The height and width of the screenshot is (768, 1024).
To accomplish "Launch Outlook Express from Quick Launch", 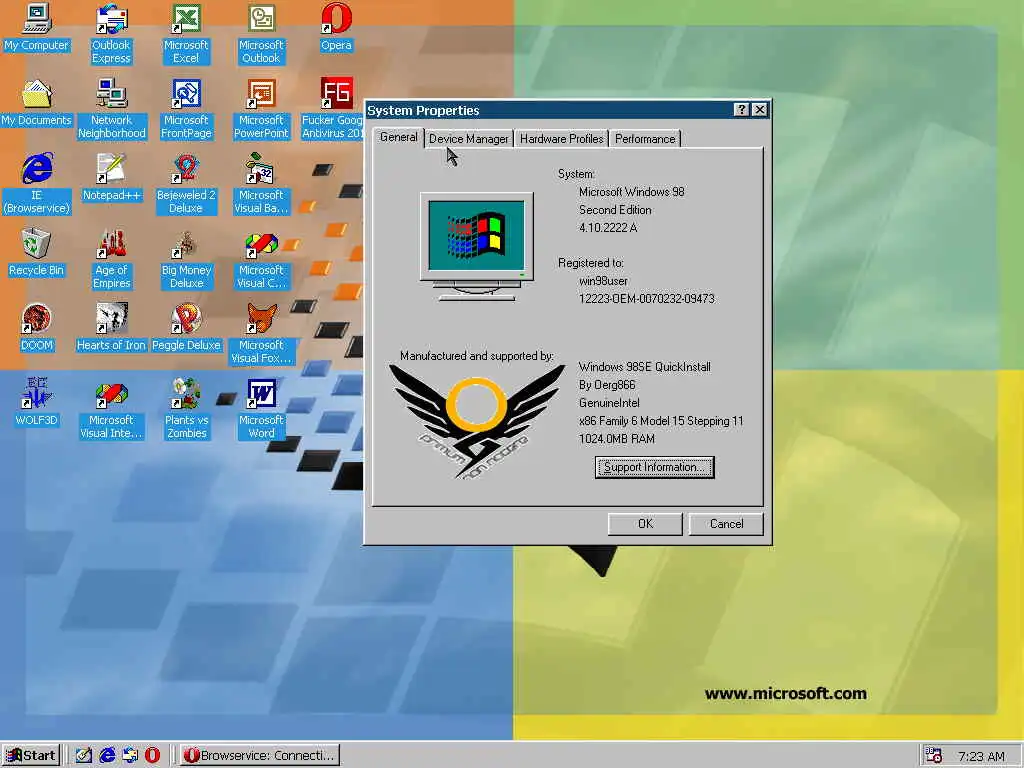I will (129, 755).
